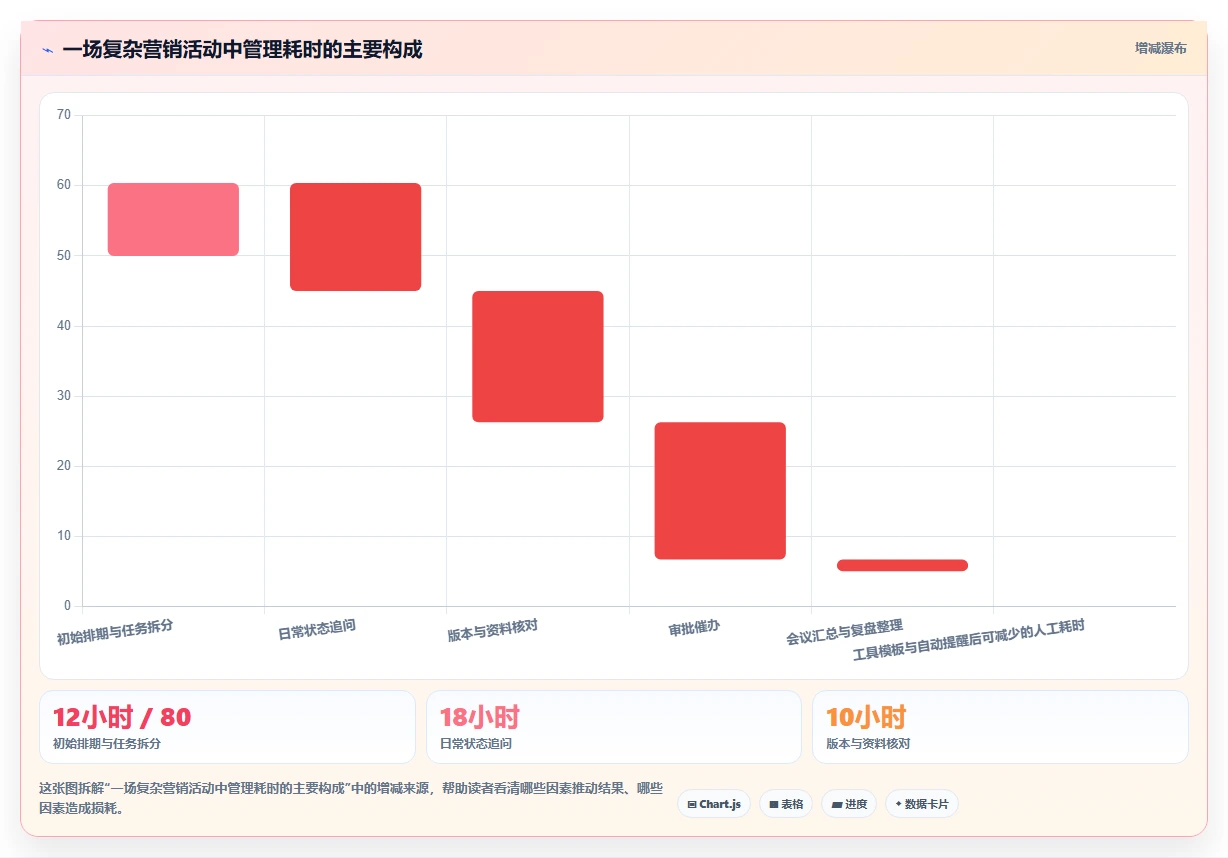Click the pink 初始排期与任务拆分 bar
This screenshot has height=858, width=1228.
(173, 219)
